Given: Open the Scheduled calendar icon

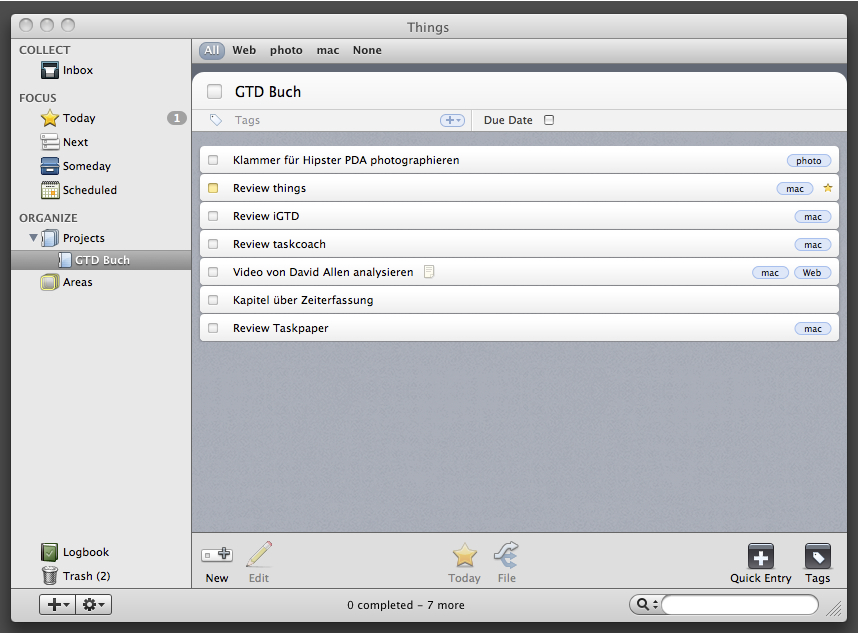Looking at the screenshot, I should (x=50, y=190).
